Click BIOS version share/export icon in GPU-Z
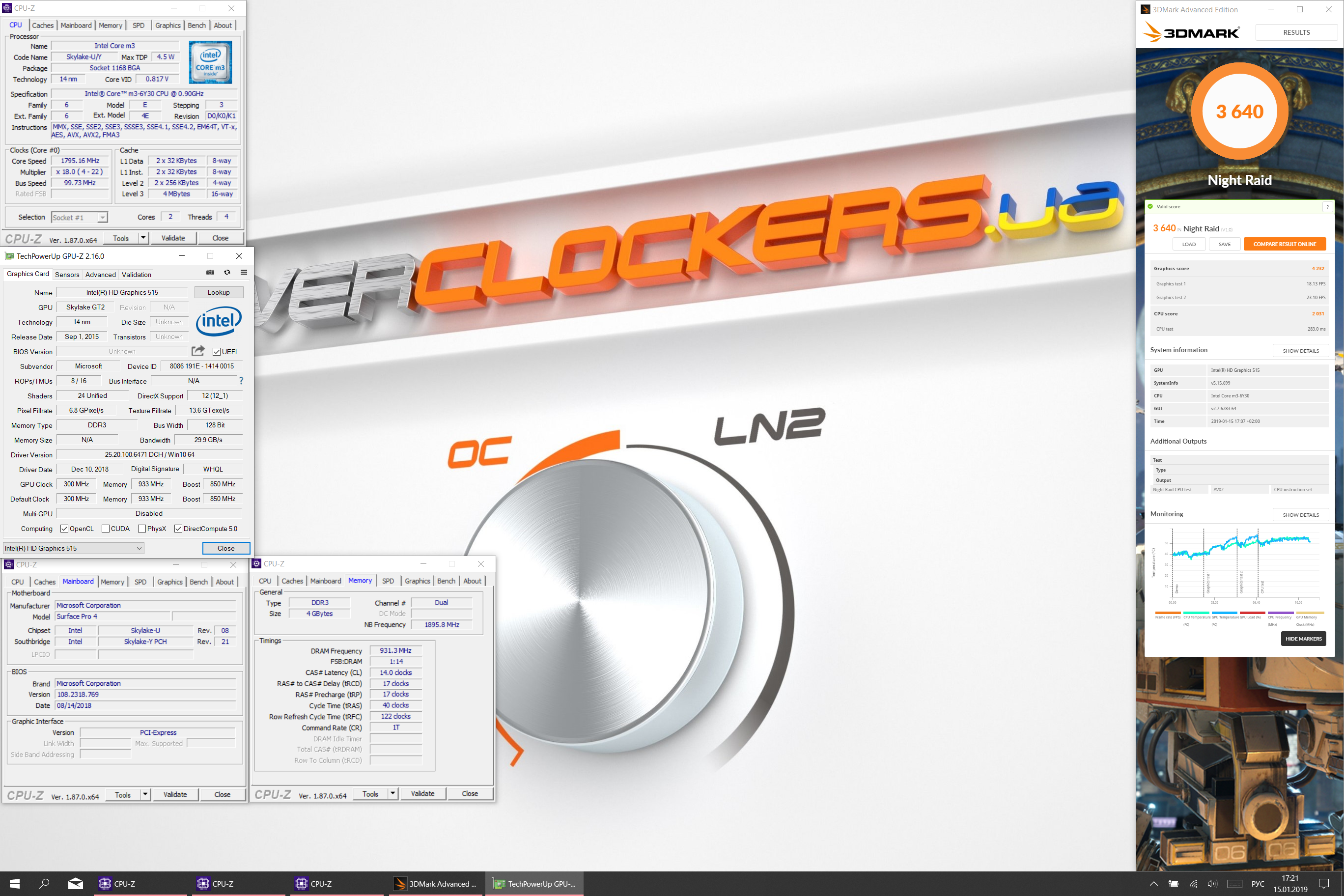This screenshot has height=896, width=1344. tap(198, 351)
